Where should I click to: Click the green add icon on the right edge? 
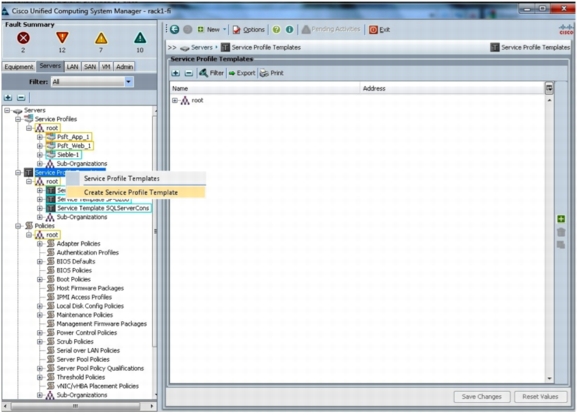point(561,219)
